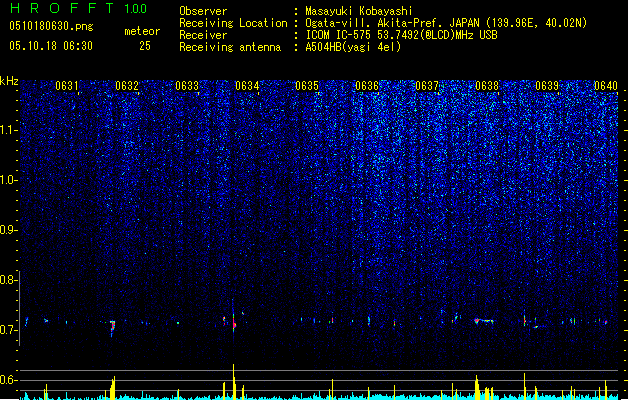The height and width of the screenshot is (400, 629).
Task: Click the 0.8 frequency axis label
Action: click(x=7, y=280)
